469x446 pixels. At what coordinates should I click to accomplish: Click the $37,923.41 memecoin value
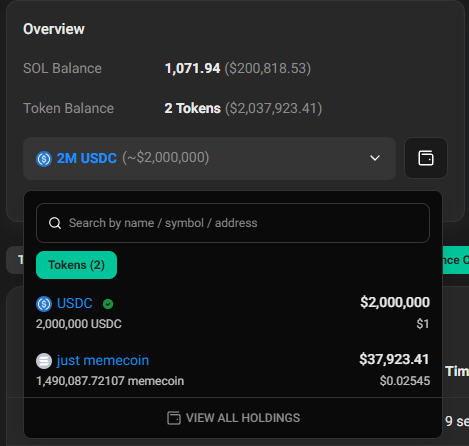(394, 359)
